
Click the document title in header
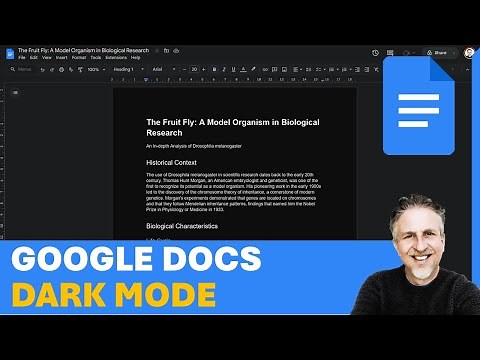click(83, 50)
